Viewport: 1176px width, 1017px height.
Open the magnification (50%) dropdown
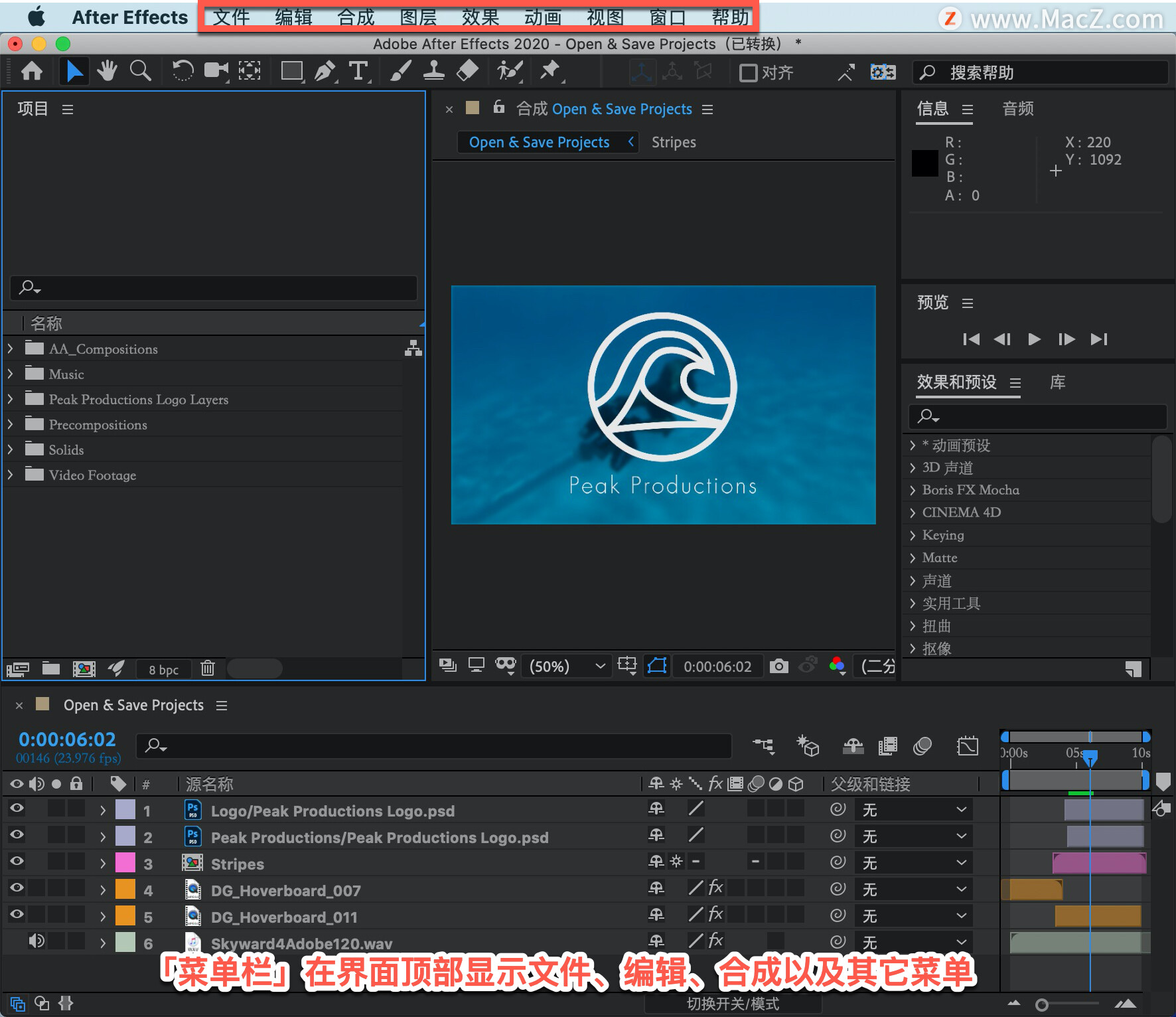click(567, 666)
